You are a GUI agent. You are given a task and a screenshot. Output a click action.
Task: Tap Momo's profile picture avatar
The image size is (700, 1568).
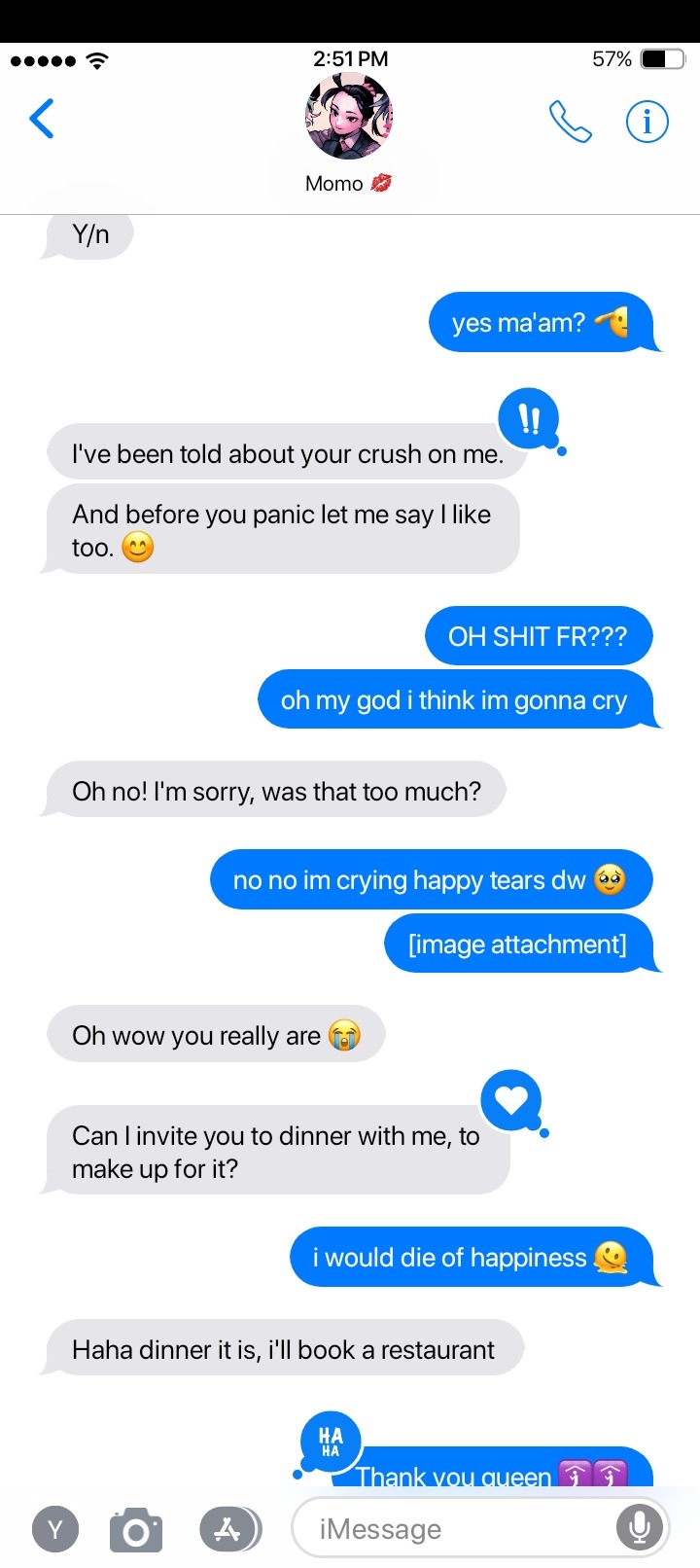(x=349, y=117)
